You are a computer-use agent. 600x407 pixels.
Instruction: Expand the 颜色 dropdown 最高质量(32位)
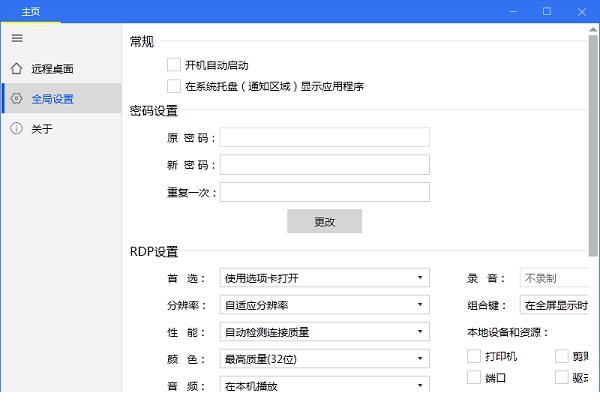point(324,357)
